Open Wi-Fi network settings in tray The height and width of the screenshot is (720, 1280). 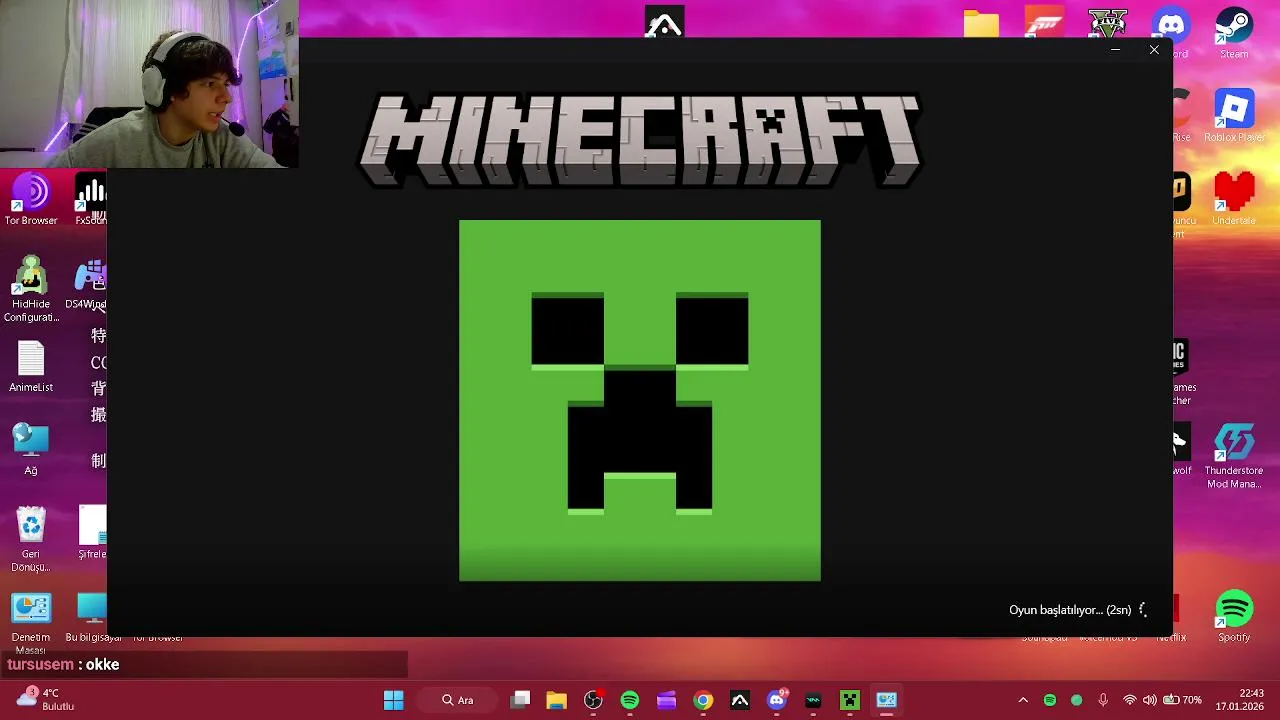point(1130,700)
